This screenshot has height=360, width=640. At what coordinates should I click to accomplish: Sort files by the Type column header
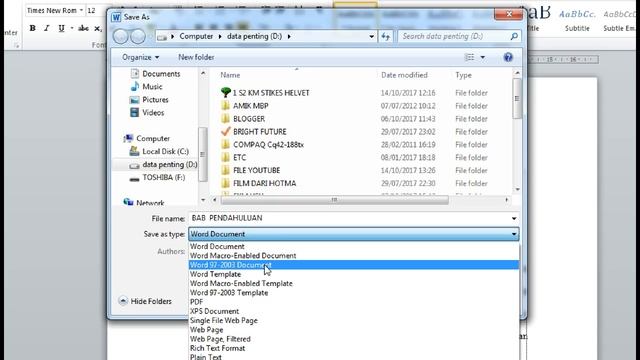(x=463, y=75)
